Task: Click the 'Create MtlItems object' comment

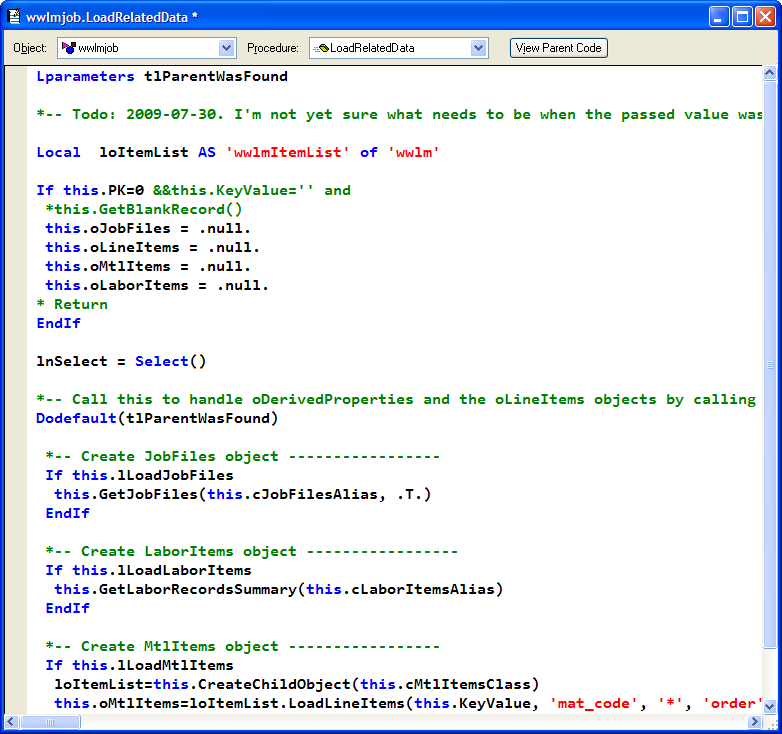Action: [x=243, y=646]
